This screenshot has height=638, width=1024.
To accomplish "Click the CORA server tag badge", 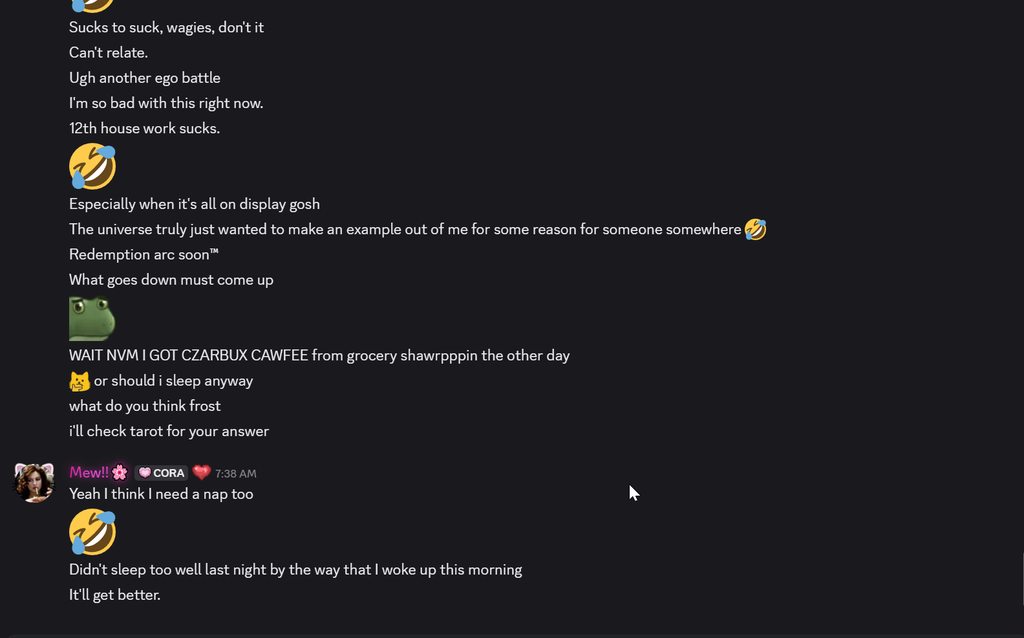I will [x=162, y=473].
